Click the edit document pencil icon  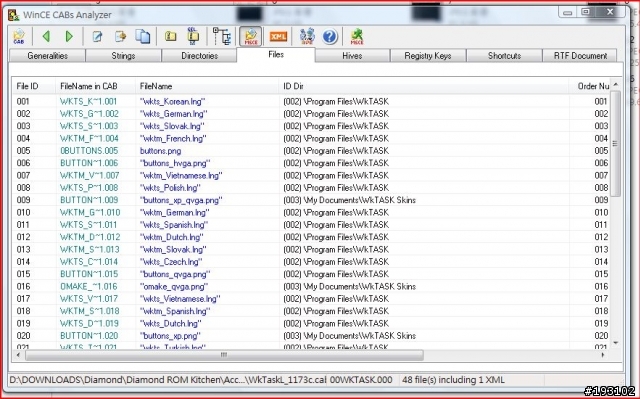click(x=97, y=37)
